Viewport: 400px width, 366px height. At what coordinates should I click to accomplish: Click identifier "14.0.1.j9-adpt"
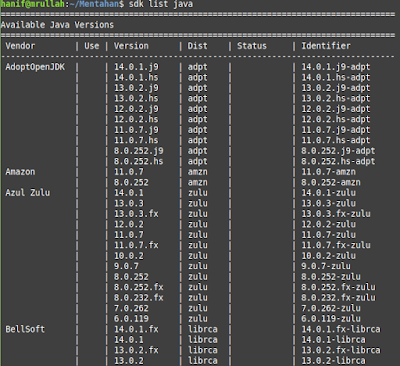336,67
